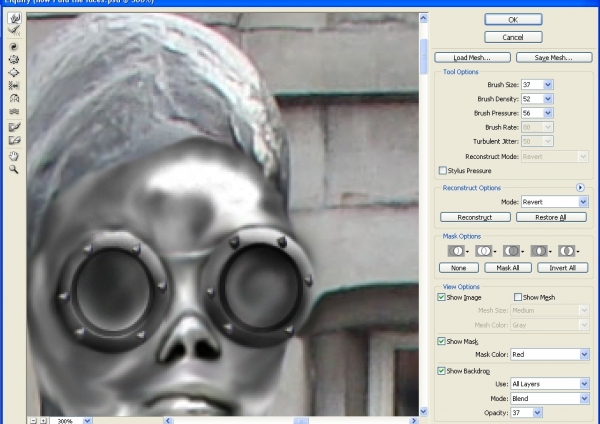The width and height of the screenshot is (600, 424).
Task: Open the Brush Pressure dropdown arrow
Action: tap(548, 113)
